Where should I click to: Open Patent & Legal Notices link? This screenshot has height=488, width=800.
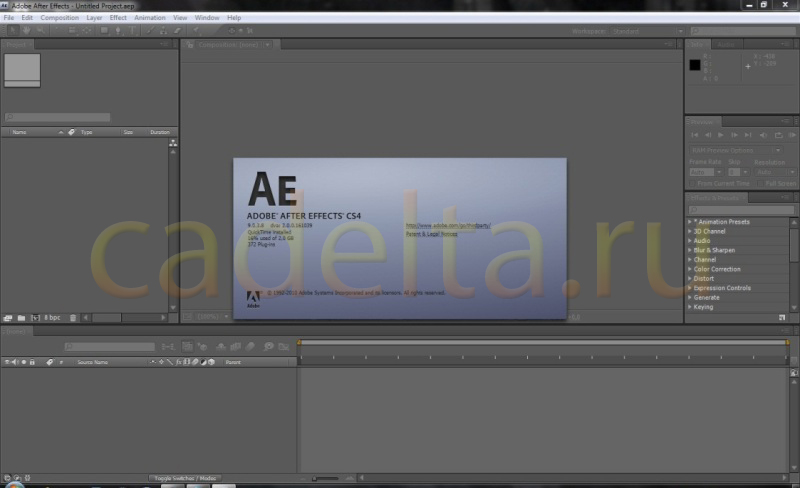click(432, 234)
